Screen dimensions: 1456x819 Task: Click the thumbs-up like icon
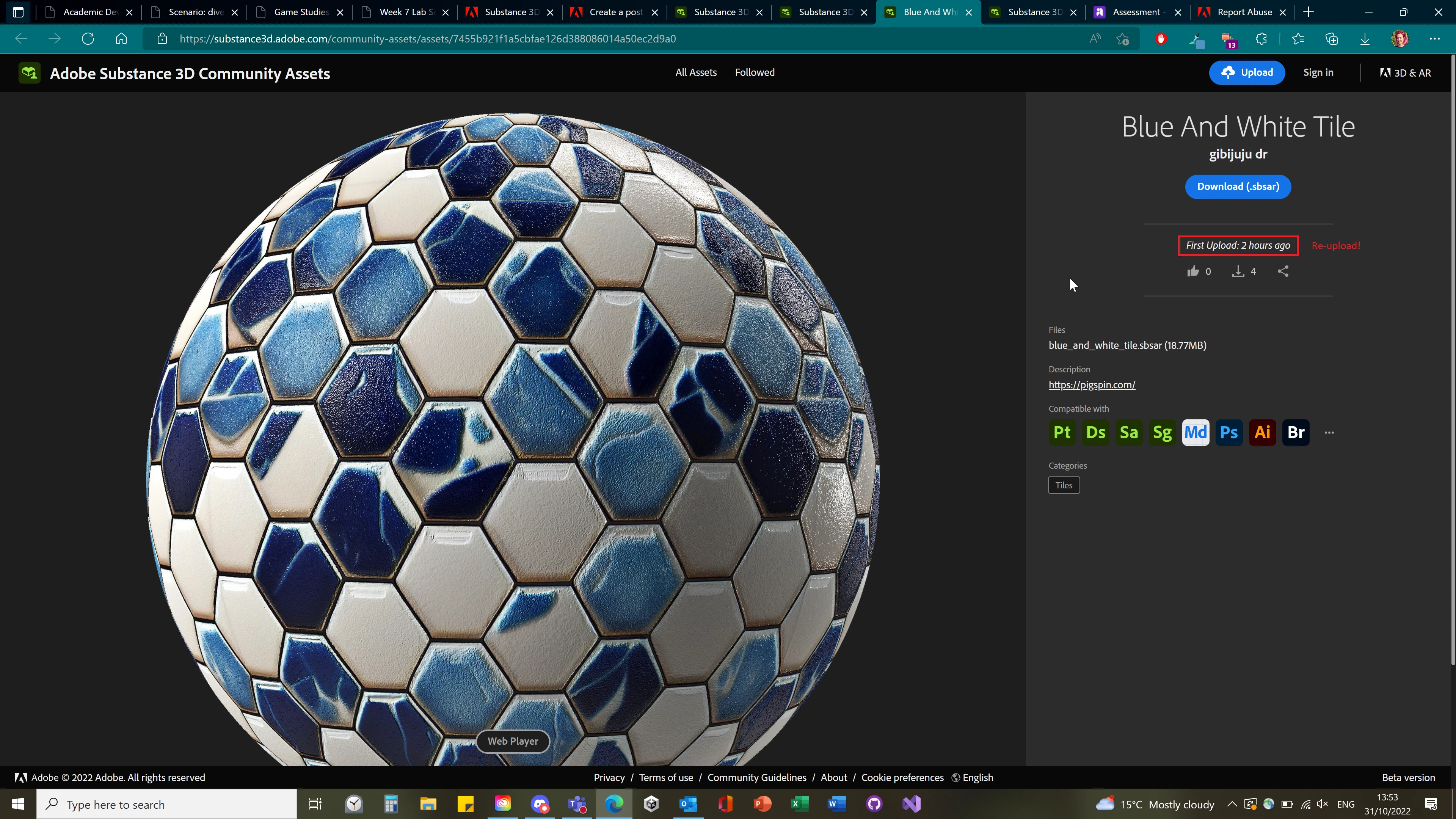point(1192,271)
